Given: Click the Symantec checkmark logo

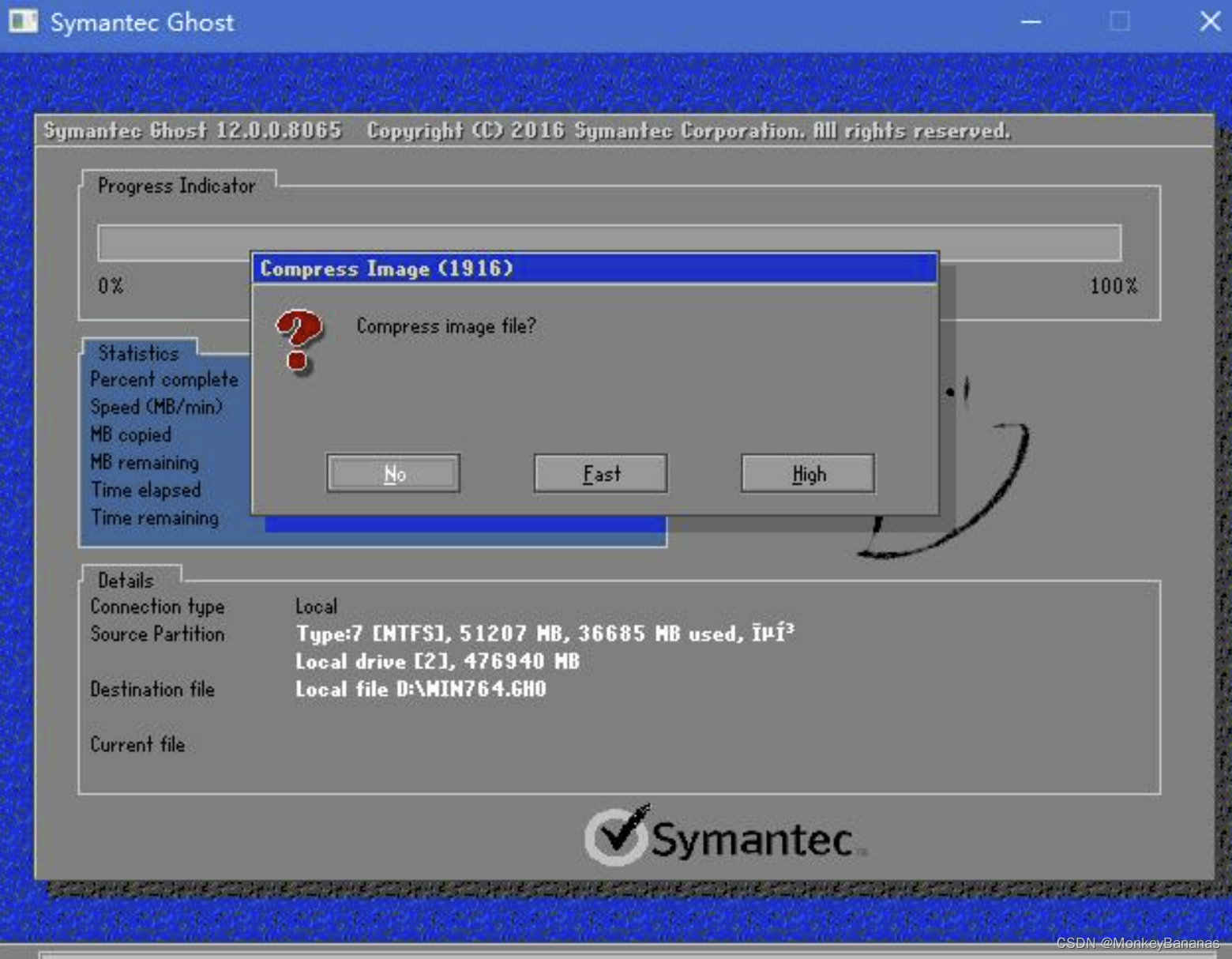Looking at the screenshot, I should tap(618, 836).
